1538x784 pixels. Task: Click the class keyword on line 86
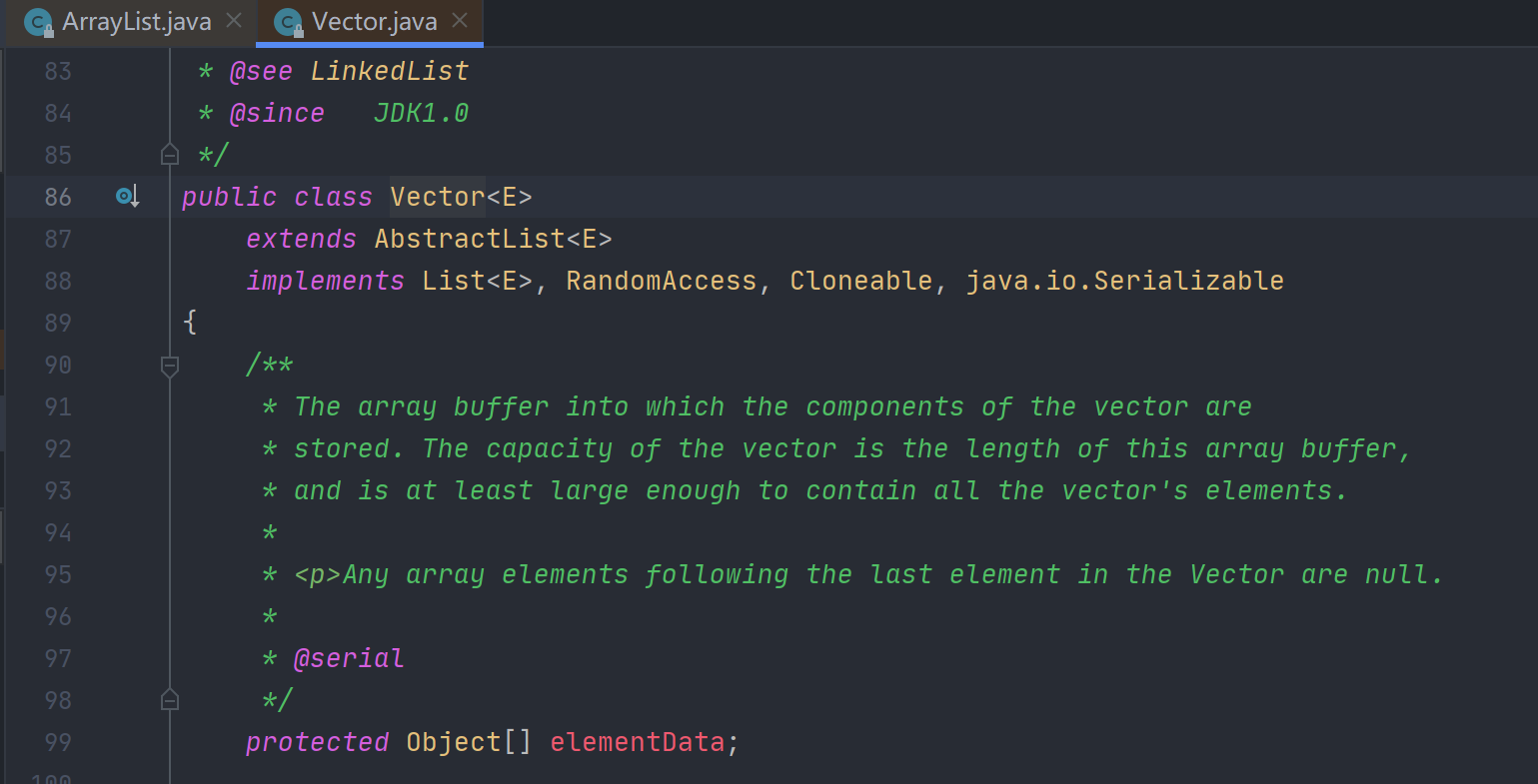tap(334, 197)
